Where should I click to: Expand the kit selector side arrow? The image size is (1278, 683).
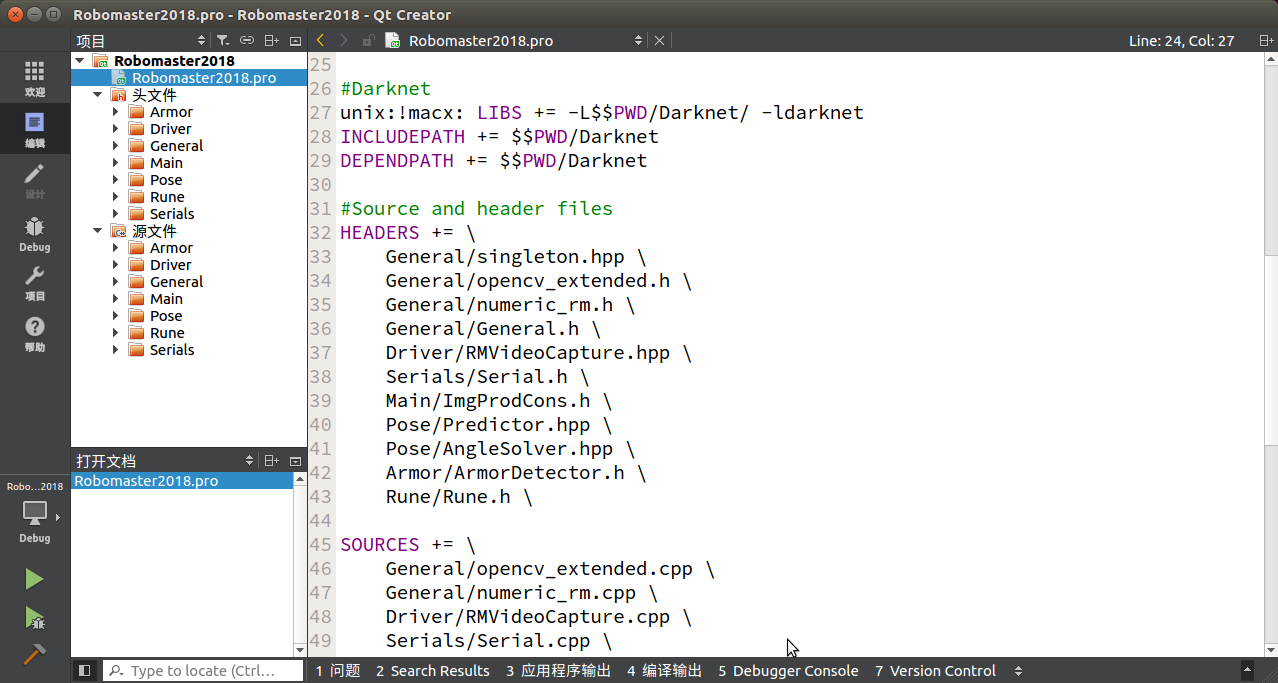58,517
